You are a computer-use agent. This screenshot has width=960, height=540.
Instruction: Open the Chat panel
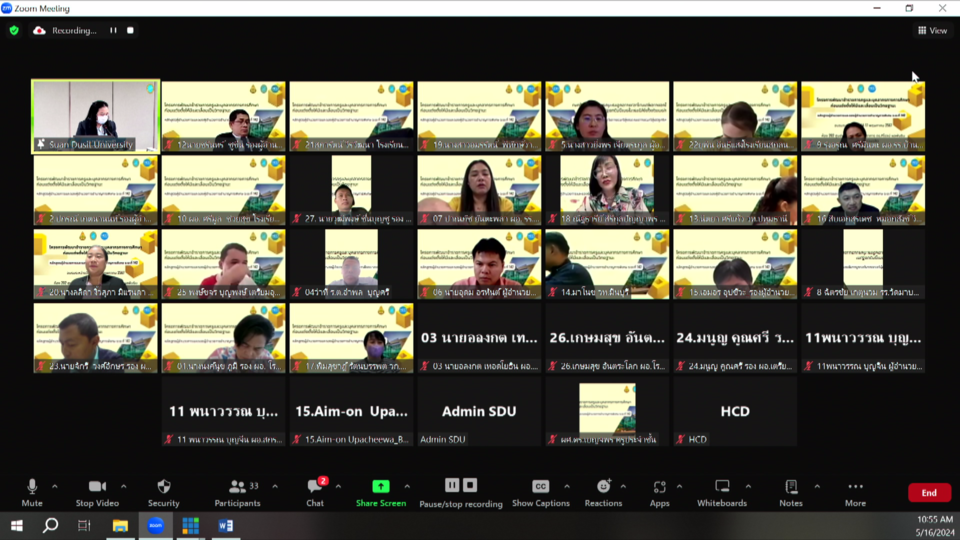pos(314,487)
